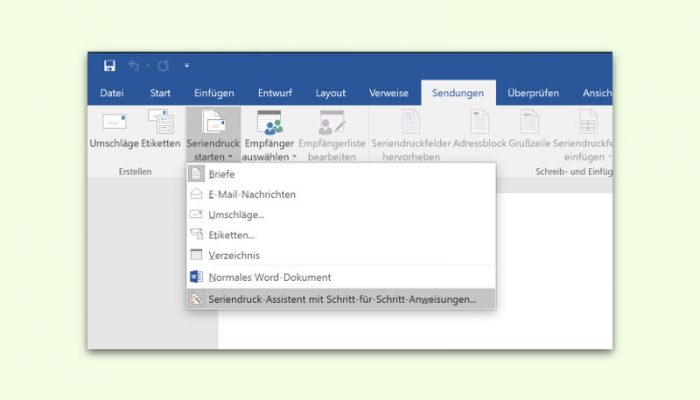This screenshot has width=700, height=400.
Task: Click the Word logo icon in menu
Action: 196,277
